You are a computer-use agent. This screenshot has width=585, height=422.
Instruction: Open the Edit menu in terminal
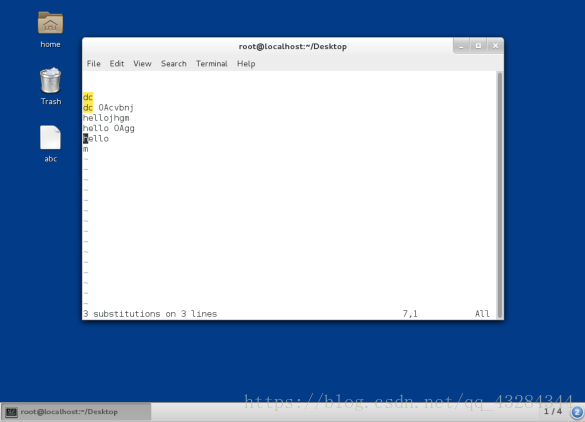117,64
